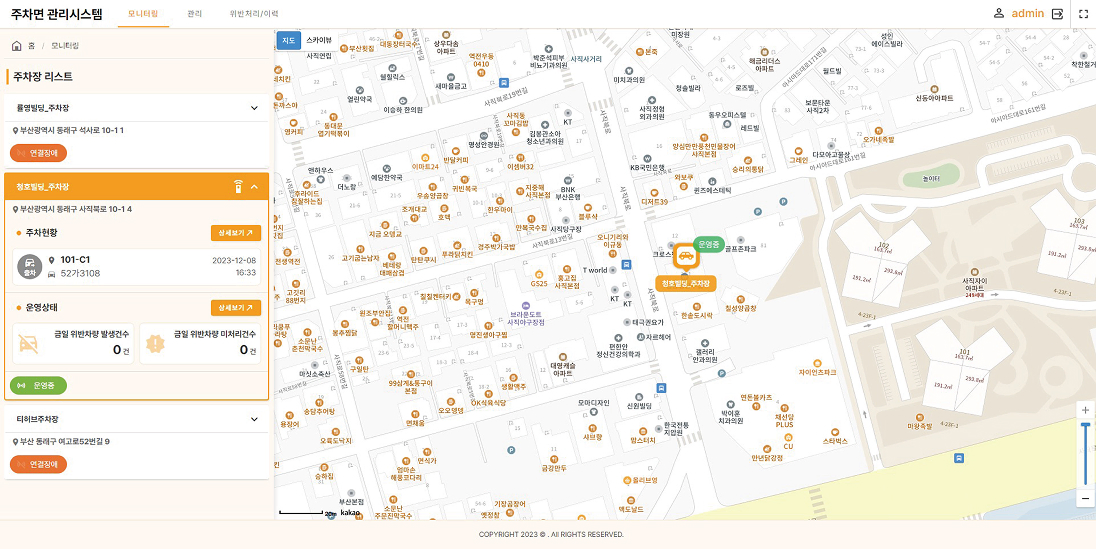Click the remote sensor icon on 청호빌딩_주차장 header
1096x549 pixels.
[237, 186]
